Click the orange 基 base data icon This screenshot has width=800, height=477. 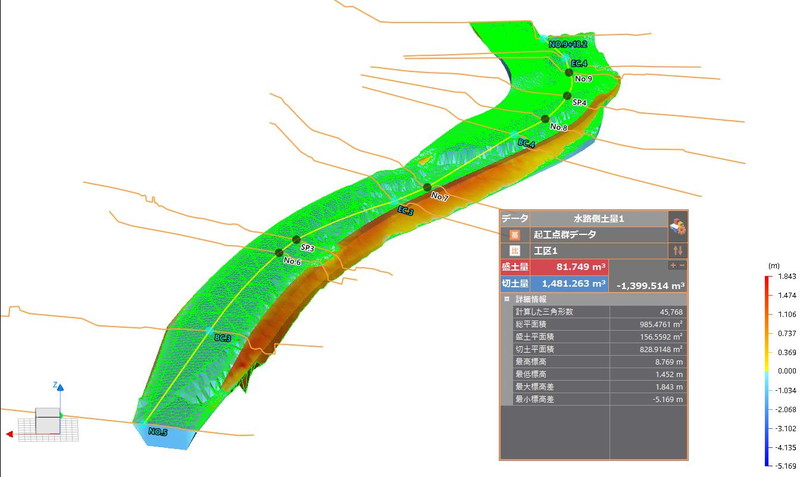[x=514, y=233]
